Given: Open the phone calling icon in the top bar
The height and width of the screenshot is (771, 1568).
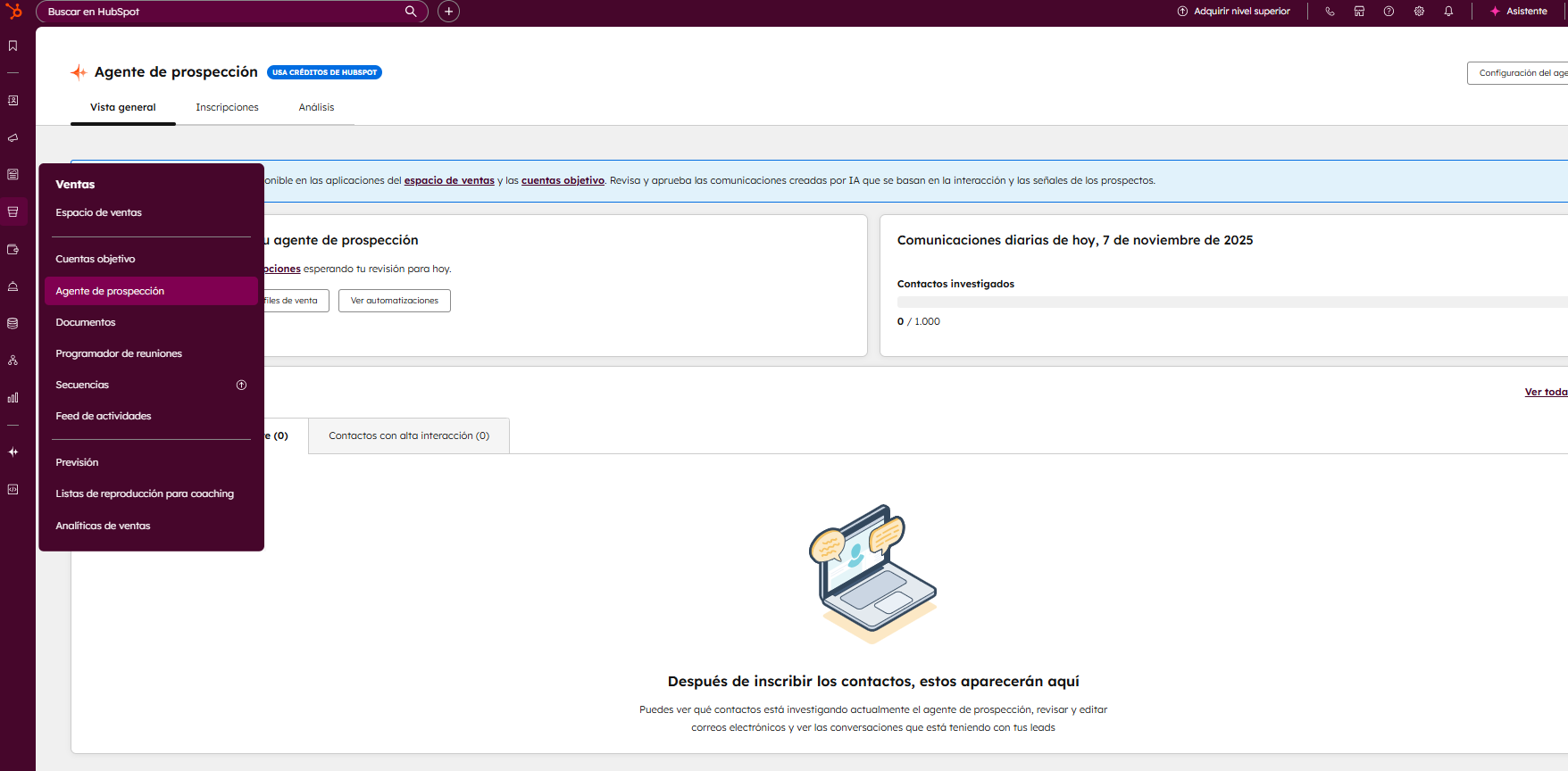Looking at the screenshot, I should tap(1330, 12).
